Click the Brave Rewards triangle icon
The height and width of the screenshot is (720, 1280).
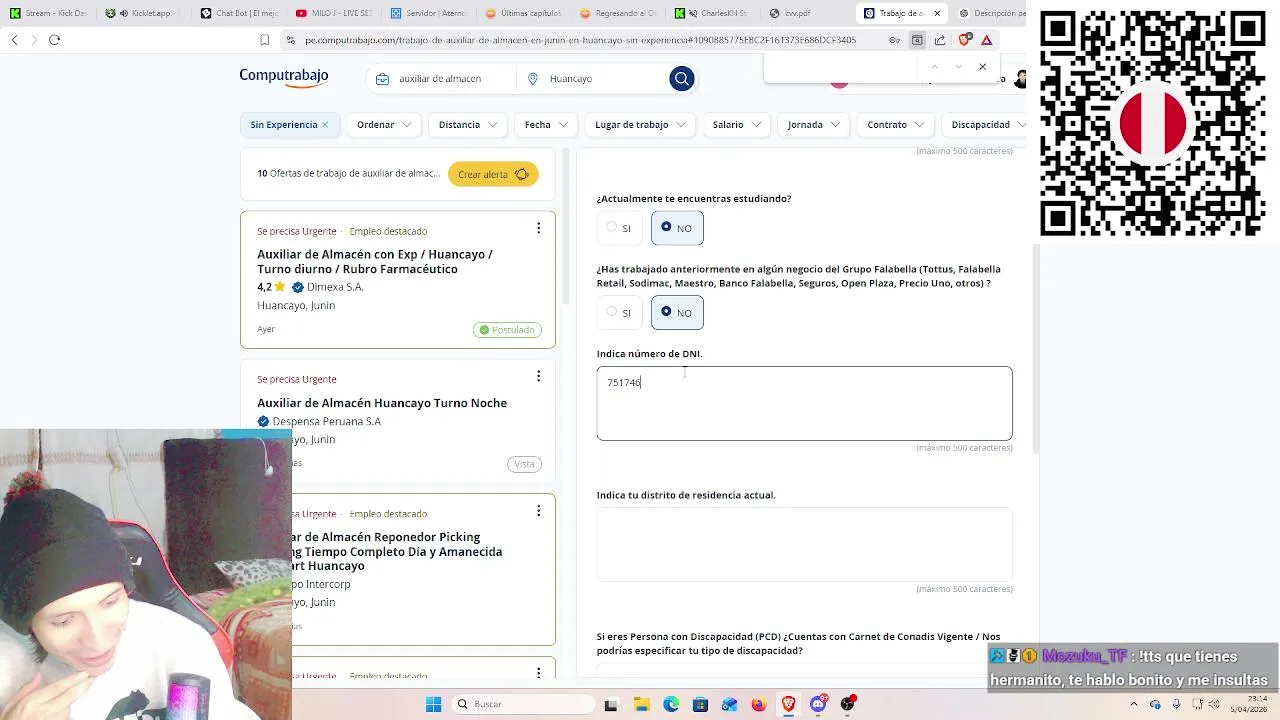coord(987,40)
